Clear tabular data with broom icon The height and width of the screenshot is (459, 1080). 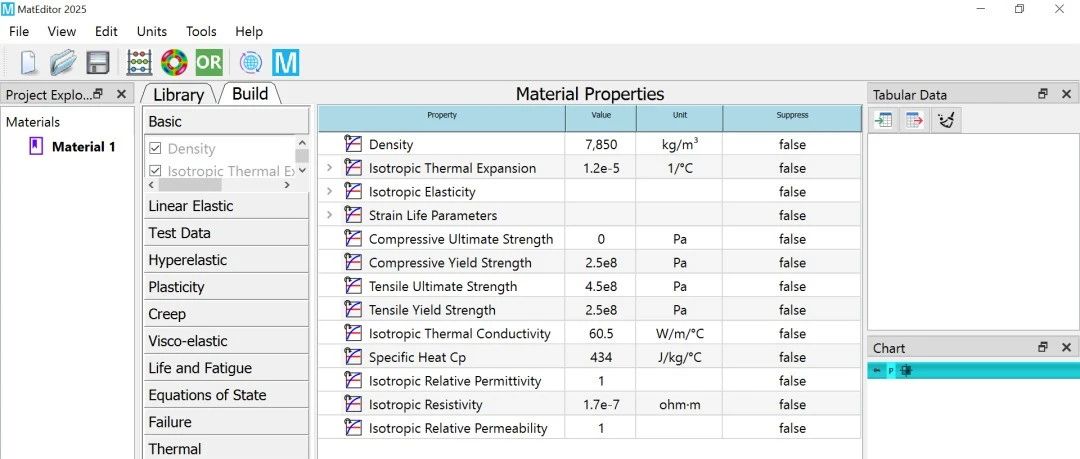(946, 120)
